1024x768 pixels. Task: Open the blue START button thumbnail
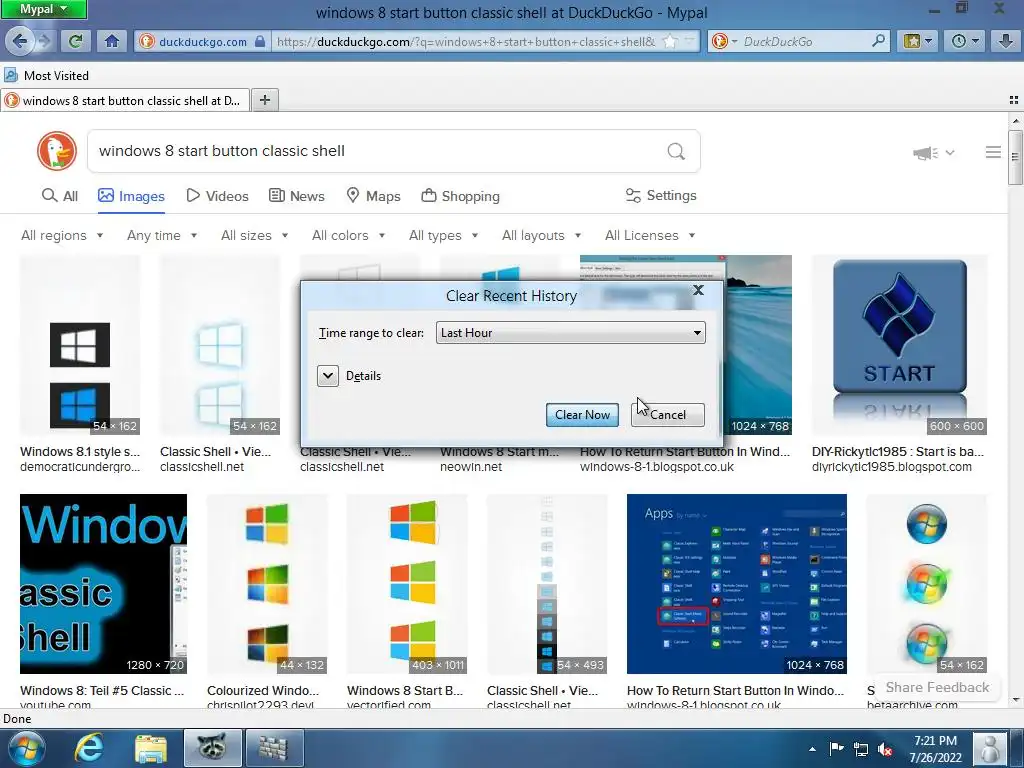click(x=899, y=345)
